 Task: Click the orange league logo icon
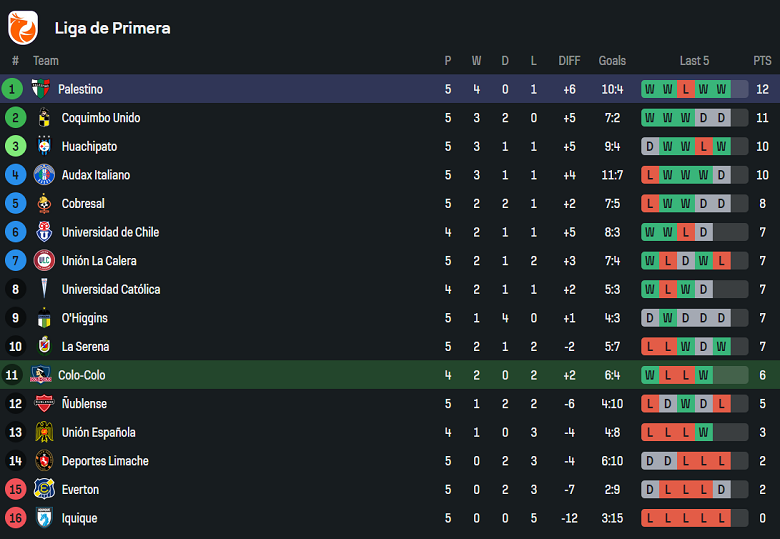23,27
